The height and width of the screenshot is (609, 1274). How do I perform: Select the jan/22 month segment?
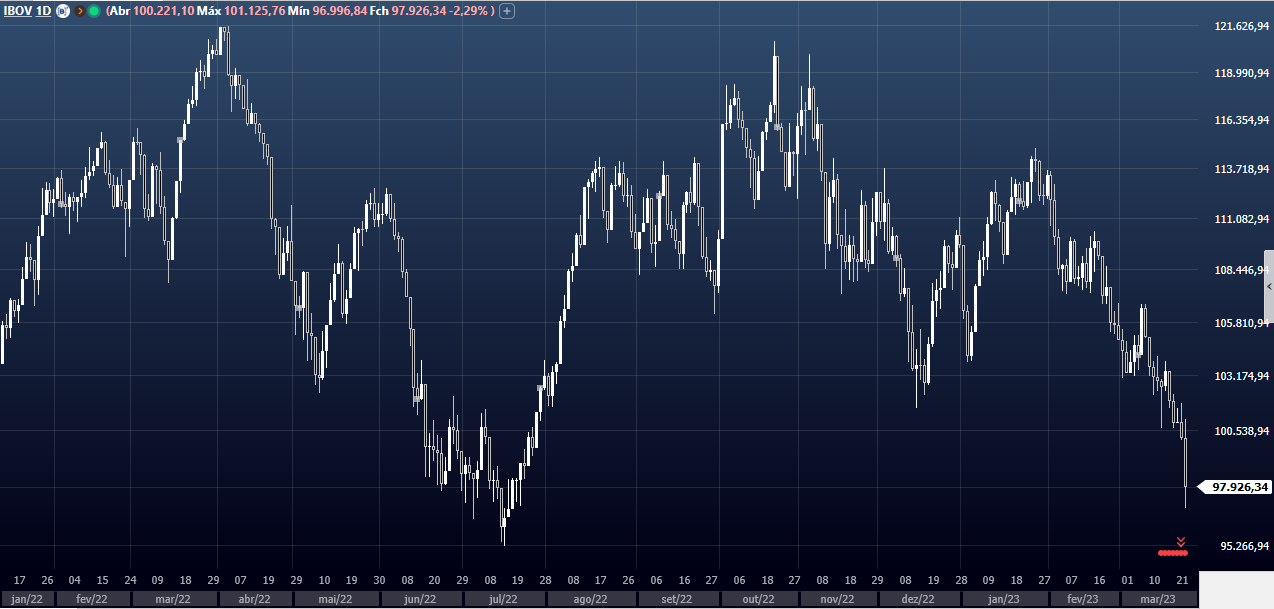27,599
